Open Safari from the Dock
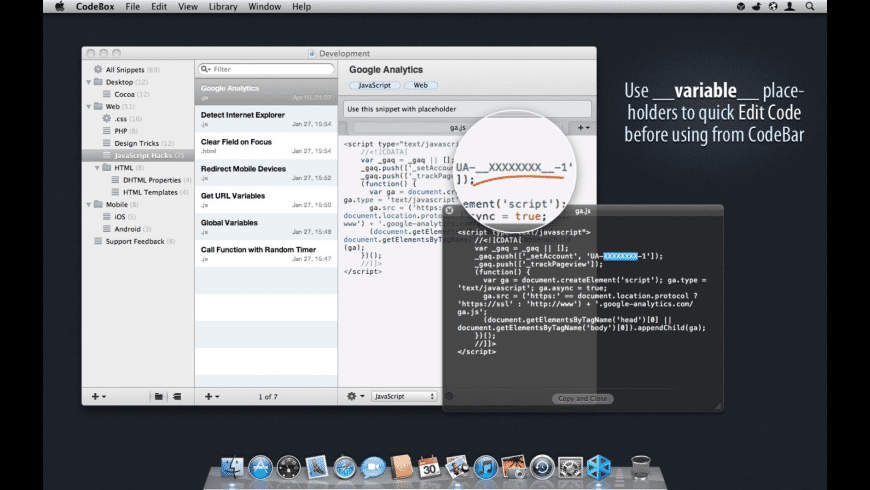 coord(345,467)
